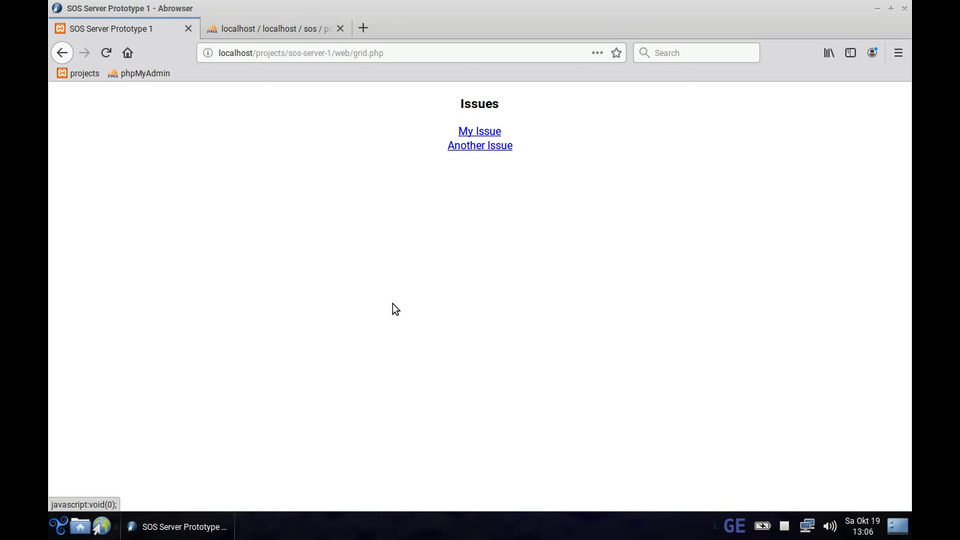Reload the current page
960x540 pixels.
point(106,53)
